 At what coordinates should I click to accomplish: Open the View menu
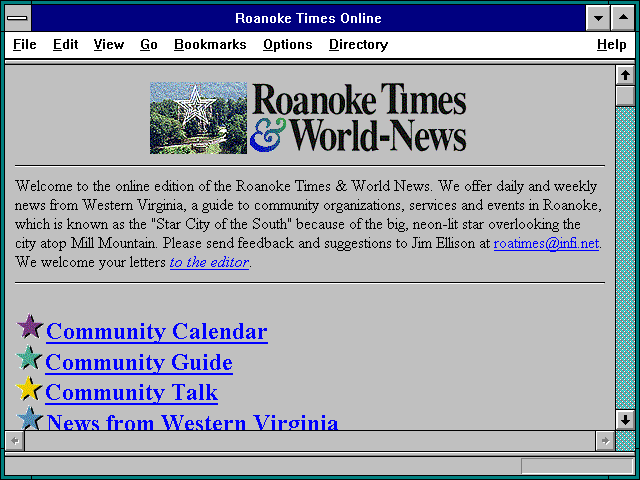[x=109, y=44]
